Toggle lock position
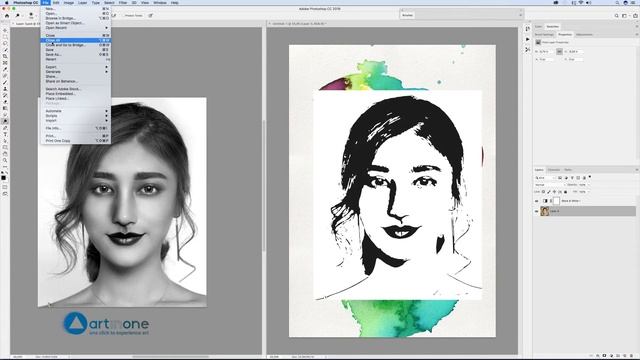The width and height of the screenshot is (640, 360). [554, 191]
